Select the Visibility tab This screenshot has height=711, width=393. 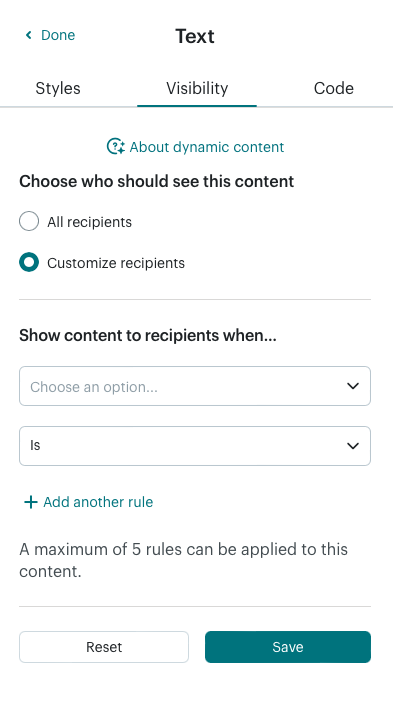(197, 88)
